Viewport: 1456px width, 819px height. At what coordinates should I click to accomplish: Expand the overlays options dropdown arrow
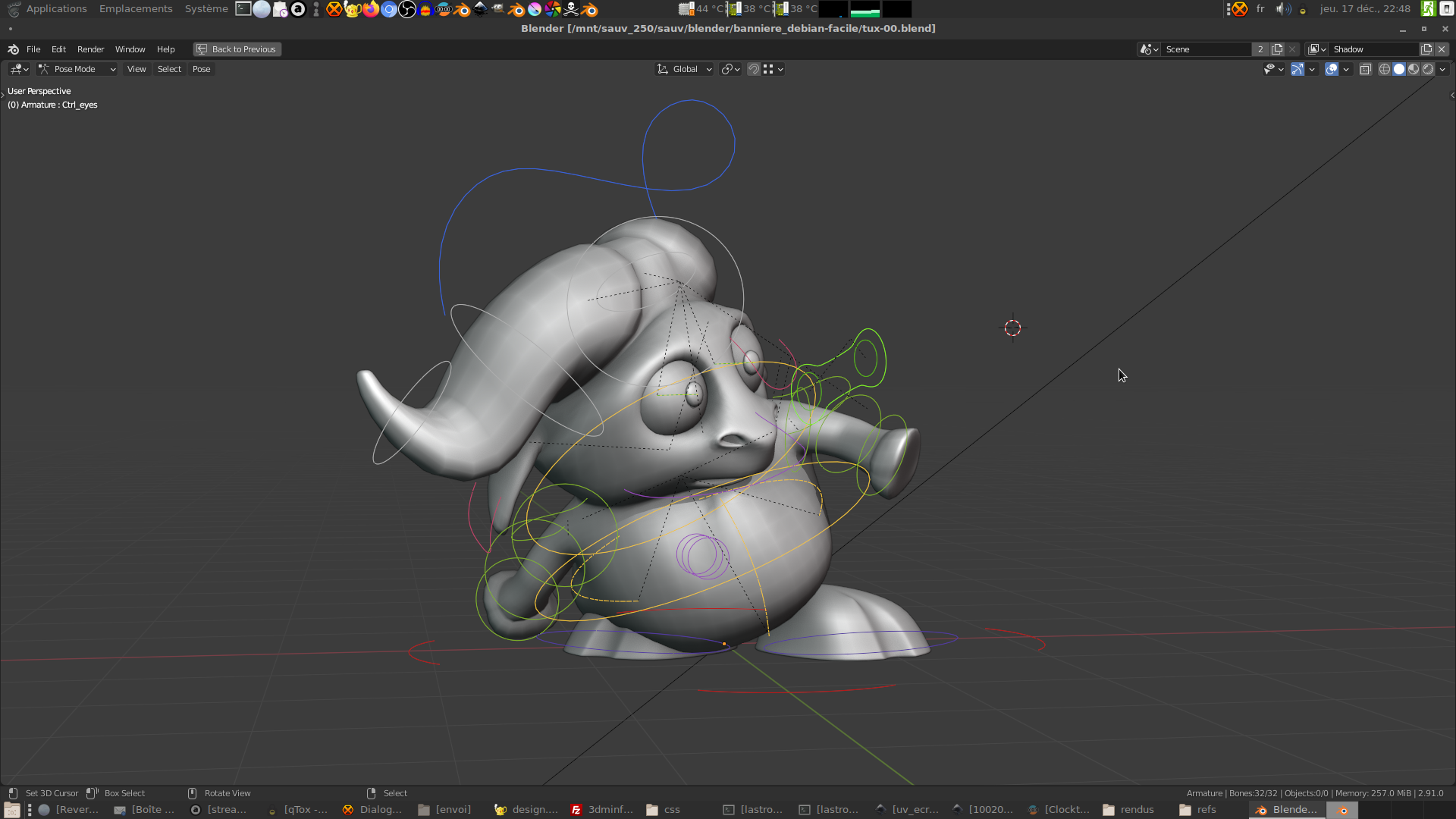click(1346, 69)
